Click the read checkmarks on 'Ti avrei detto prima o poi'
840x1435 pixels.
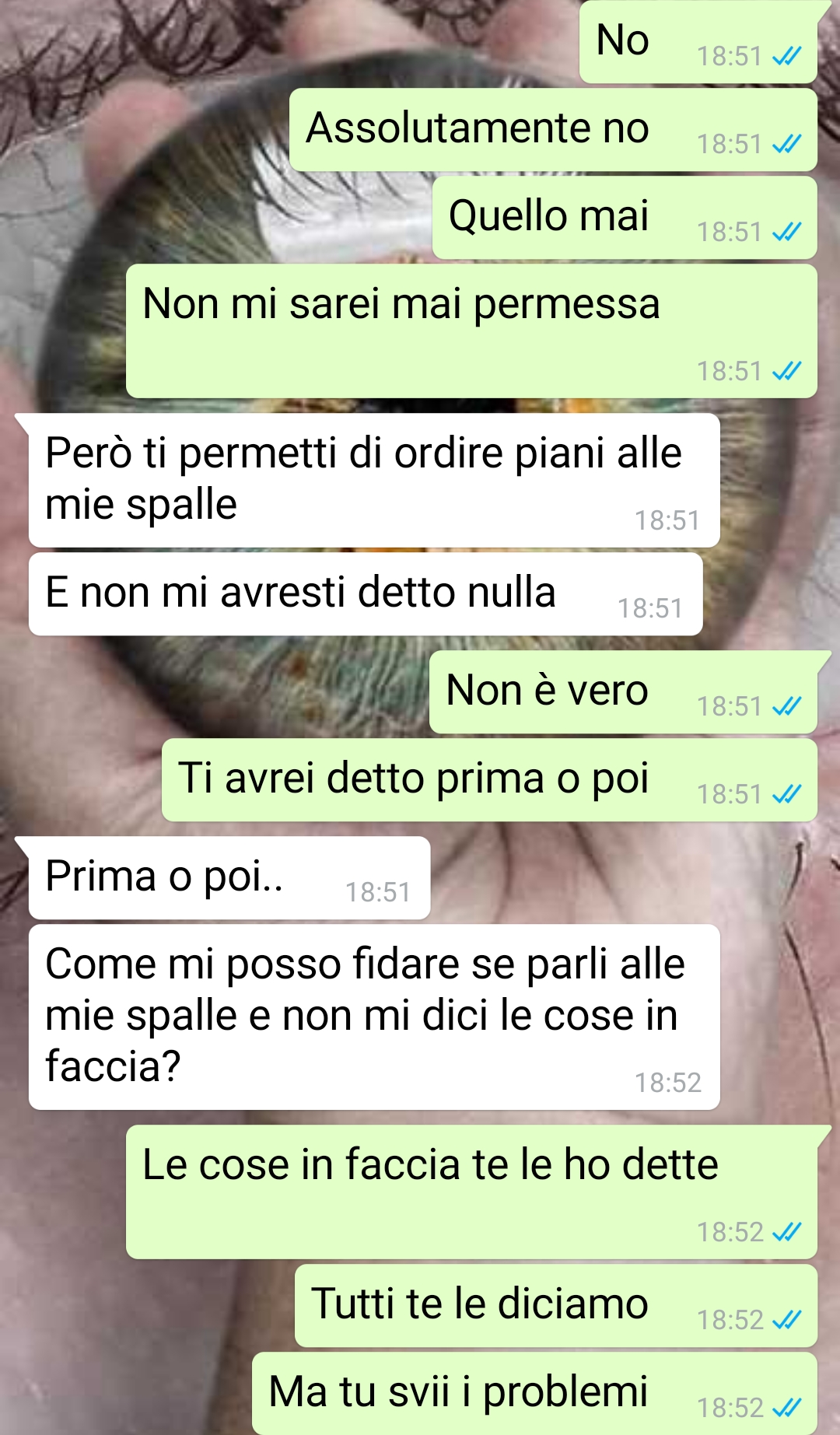pyautogui.click(x=786, y=795)
